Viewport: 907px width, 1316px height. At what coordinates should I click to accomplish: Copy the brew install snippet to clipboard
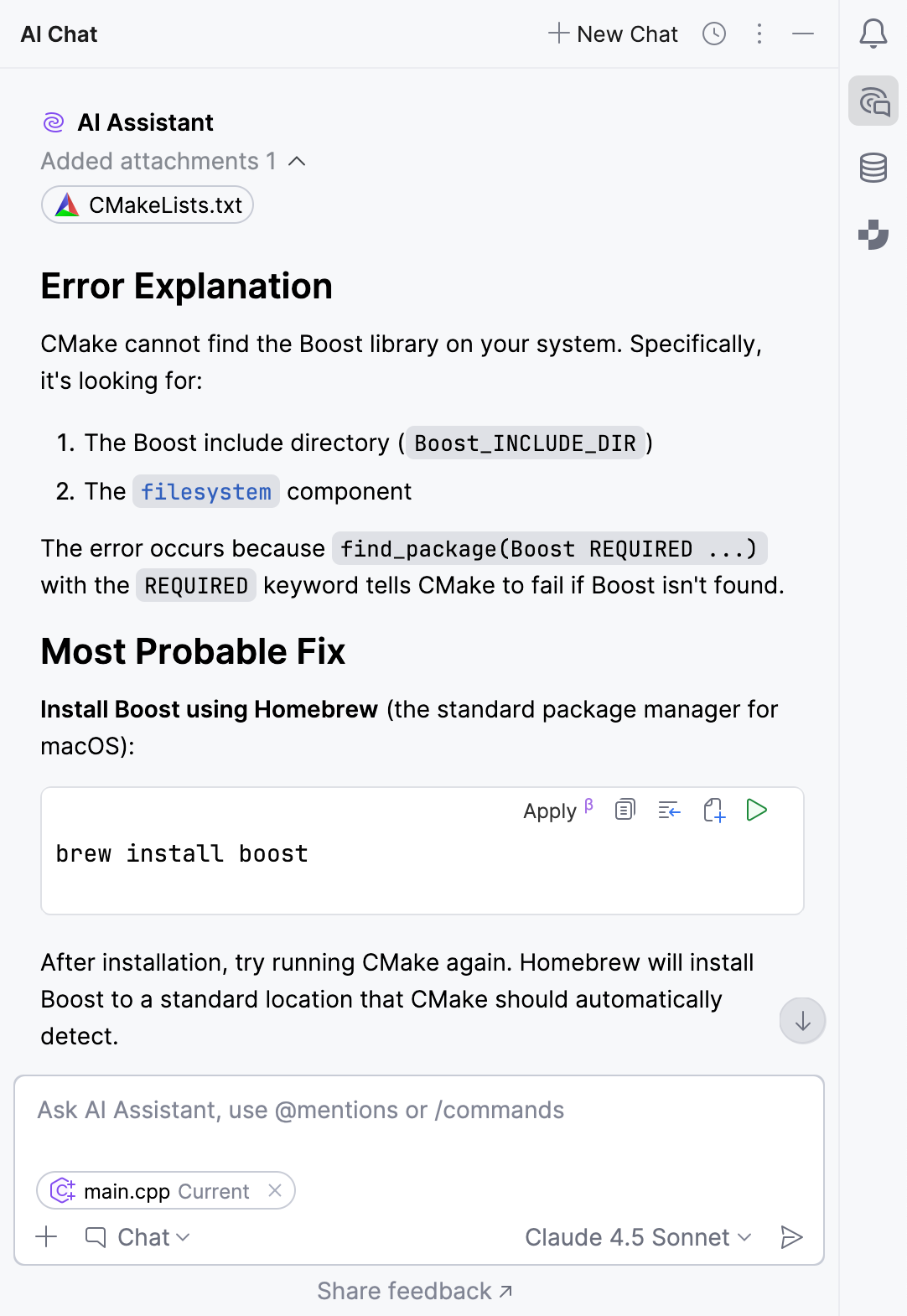625,810
